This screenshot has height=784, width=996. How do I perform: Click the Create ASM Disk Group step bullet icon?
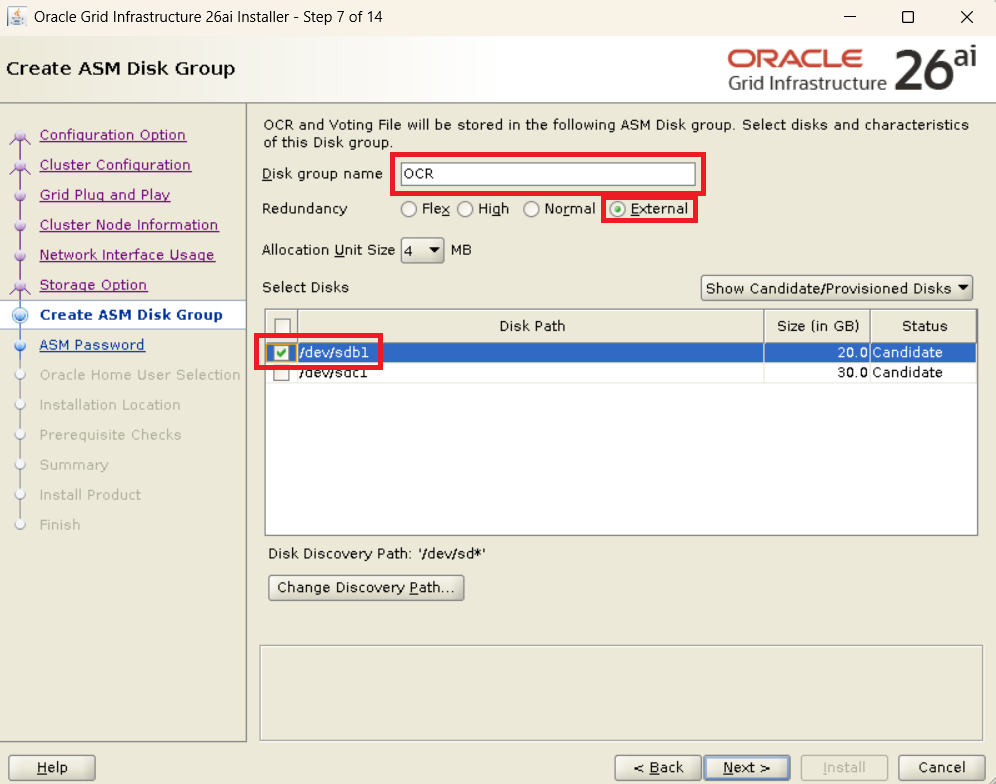(19, 315)
